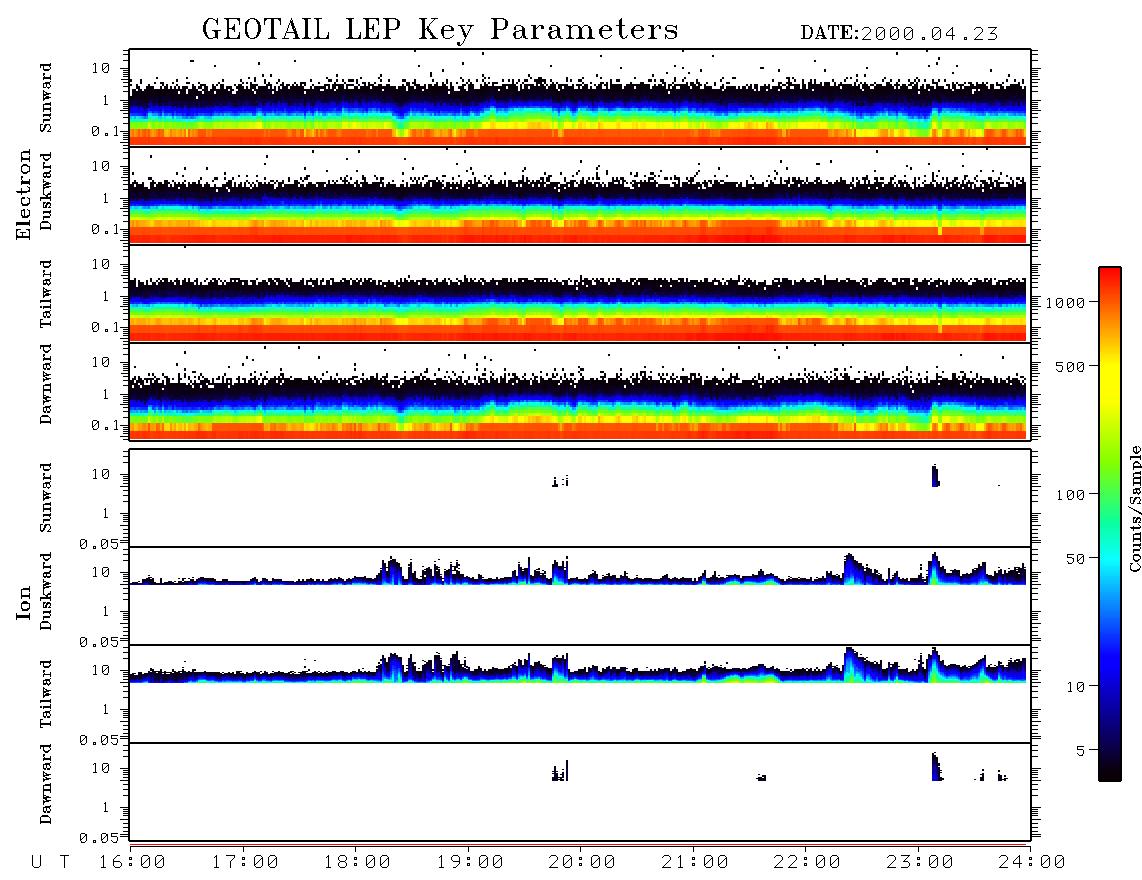This screenshot has height=880, width=1142.
Task: Click the 16:00 time tick label
Action: [x=133, y=863]
